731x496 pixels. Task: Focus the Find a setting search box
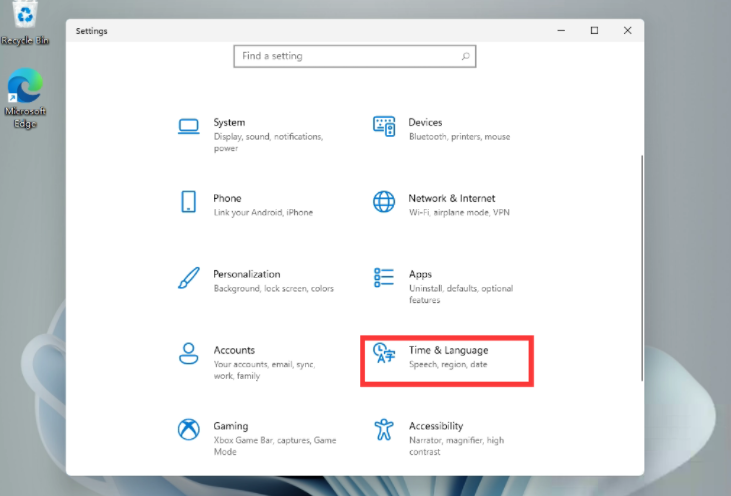tap(345, 57)
